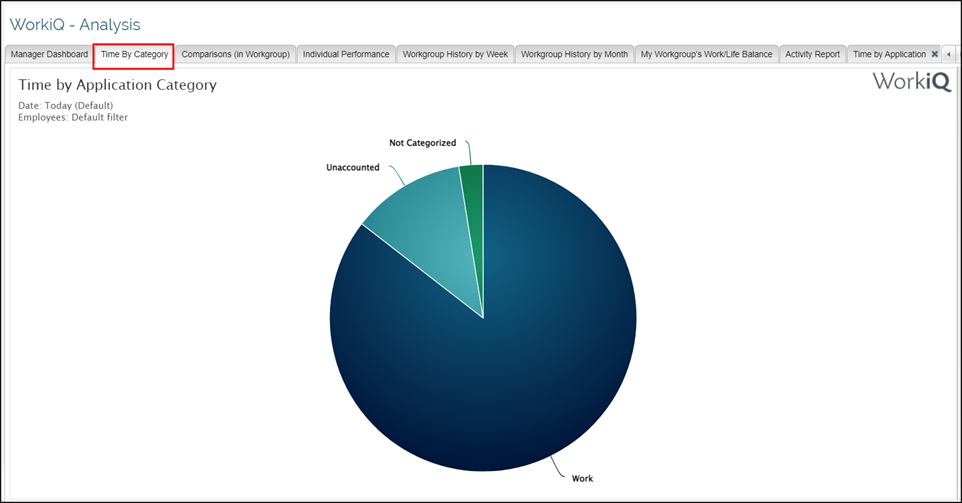962x503 pixels.
Task: Select the Time By Category tab
Action: (134, 54)
